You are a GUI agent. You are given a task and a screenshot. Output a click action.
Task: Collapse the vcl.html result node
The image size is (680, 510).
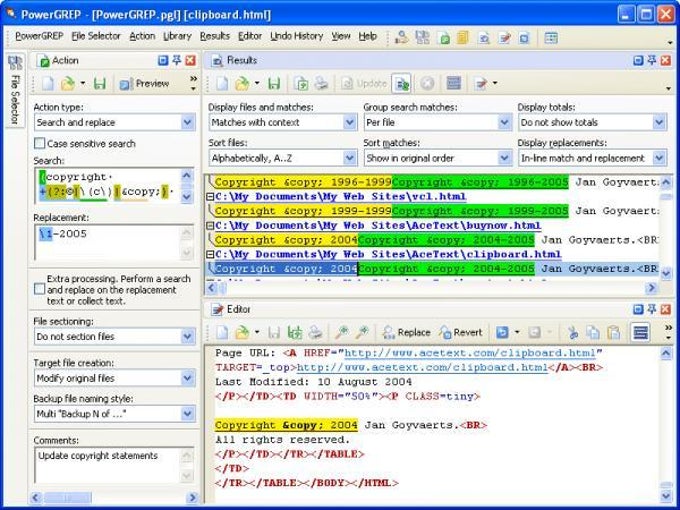pyautogui.click(x=210, y=197)
